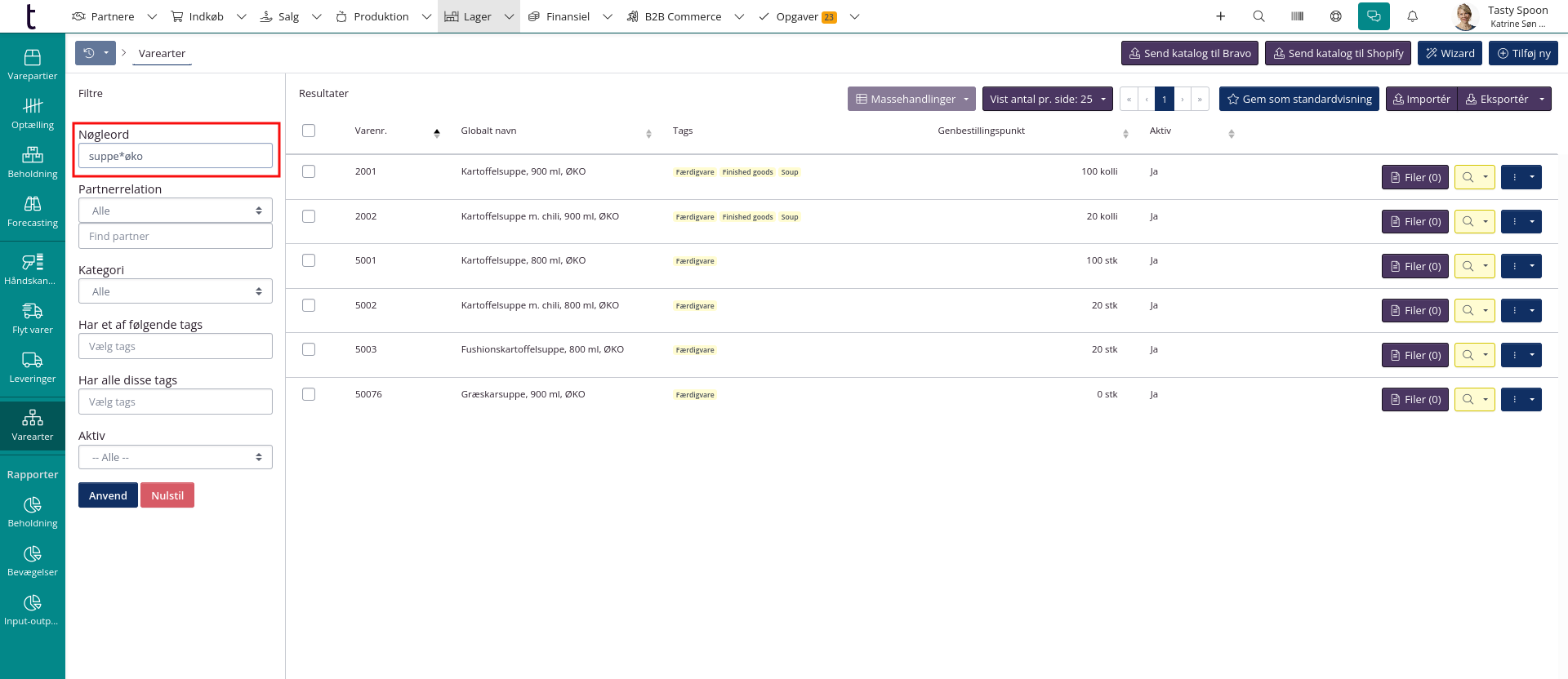The width and height of the screenshot is (1568, 679).
Task: Open Flyt varer truck icon
Action: tap(32, 317)
